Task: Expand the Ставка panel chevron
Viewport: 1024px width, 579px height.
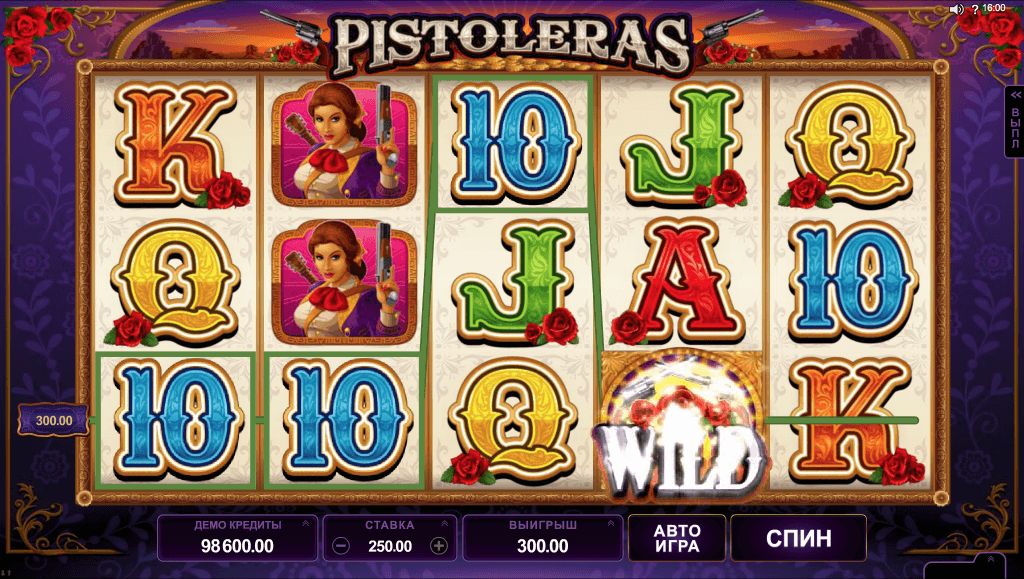Action: coord(445,524)
